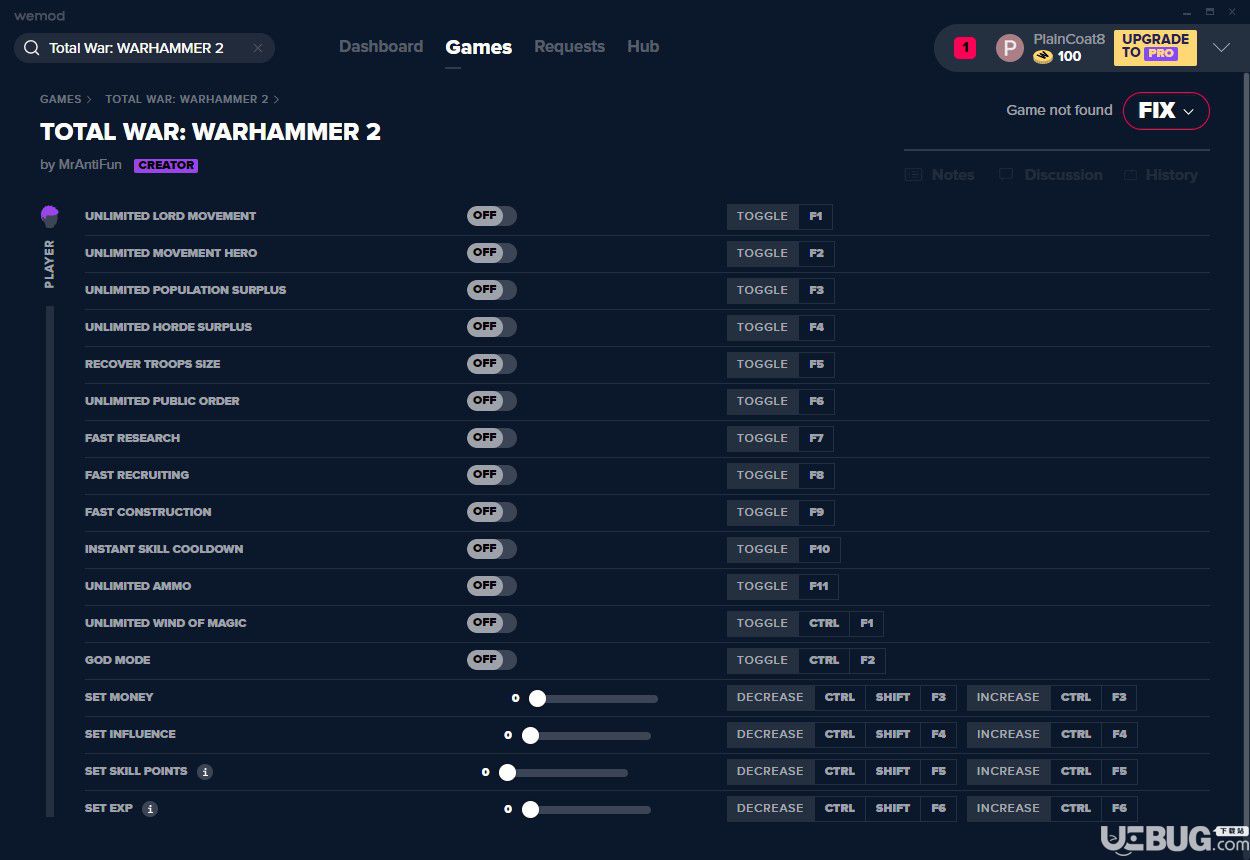
Task: Click the Set Money slider handle
Action: tap(537, 699)
